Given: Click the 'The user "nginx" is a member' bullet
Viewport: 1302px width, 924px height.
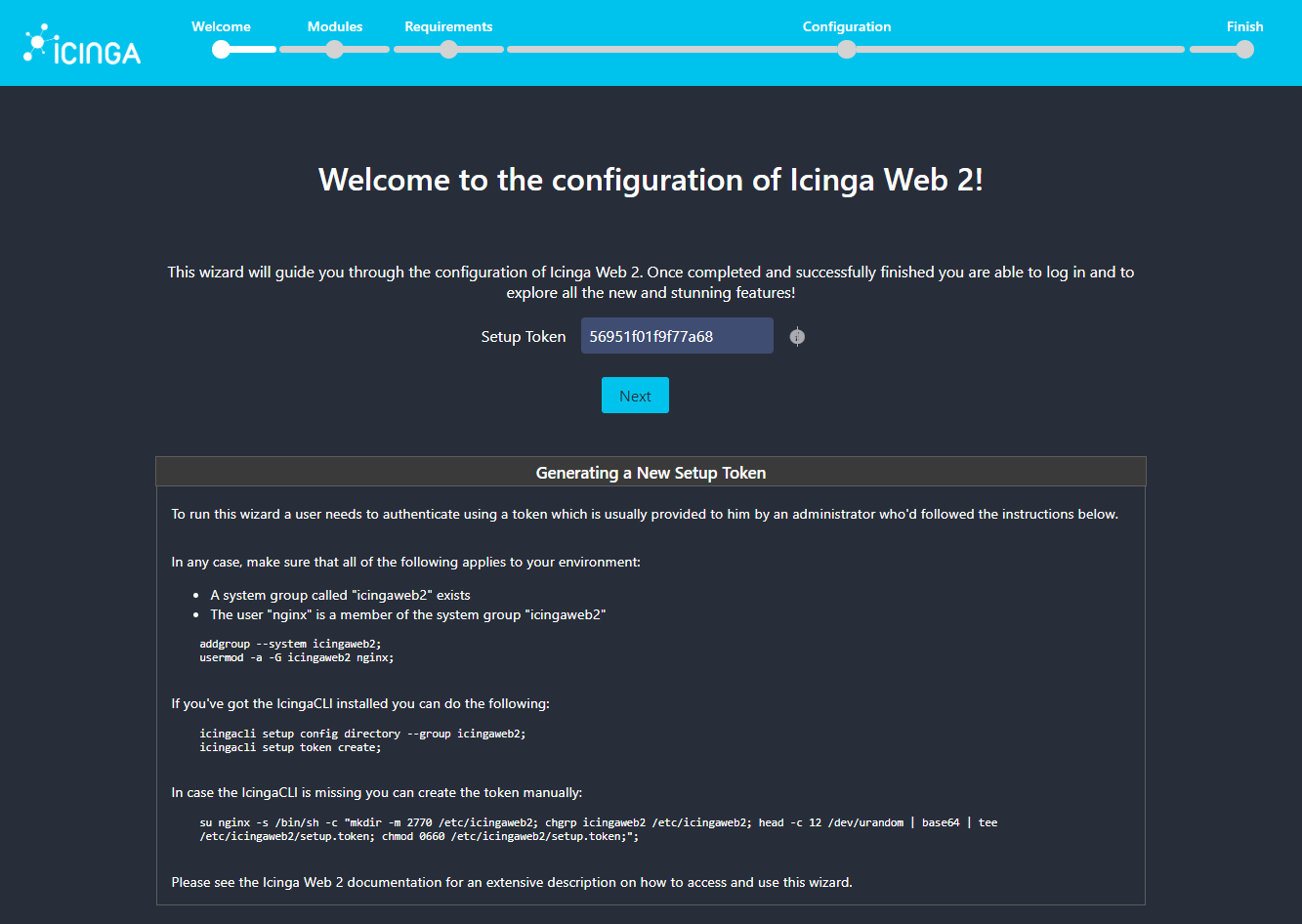Looking at the screenshot, I should (408, 614).
